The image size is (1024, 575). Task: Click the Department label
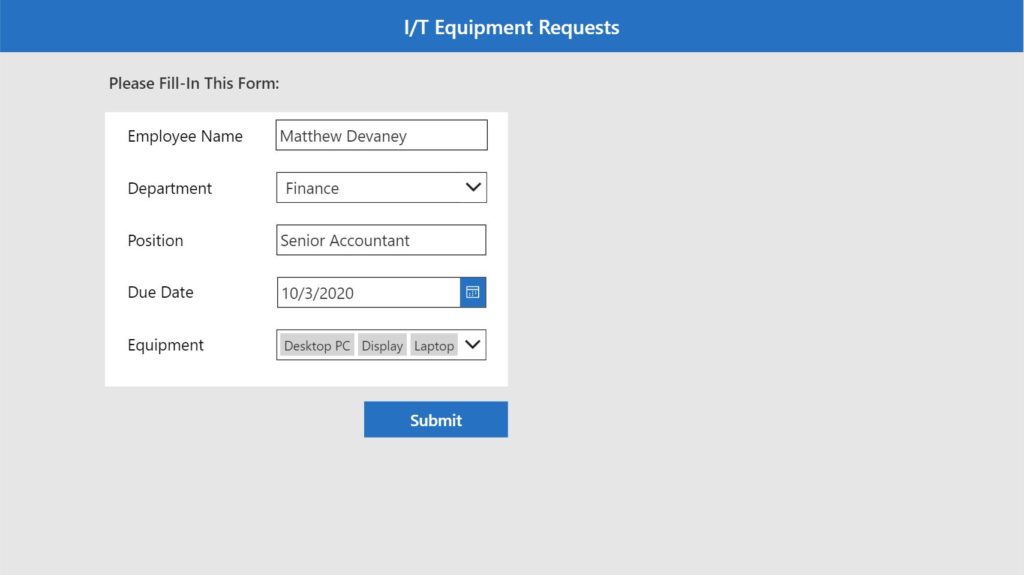pyautogui.click(x=170, y=188)
